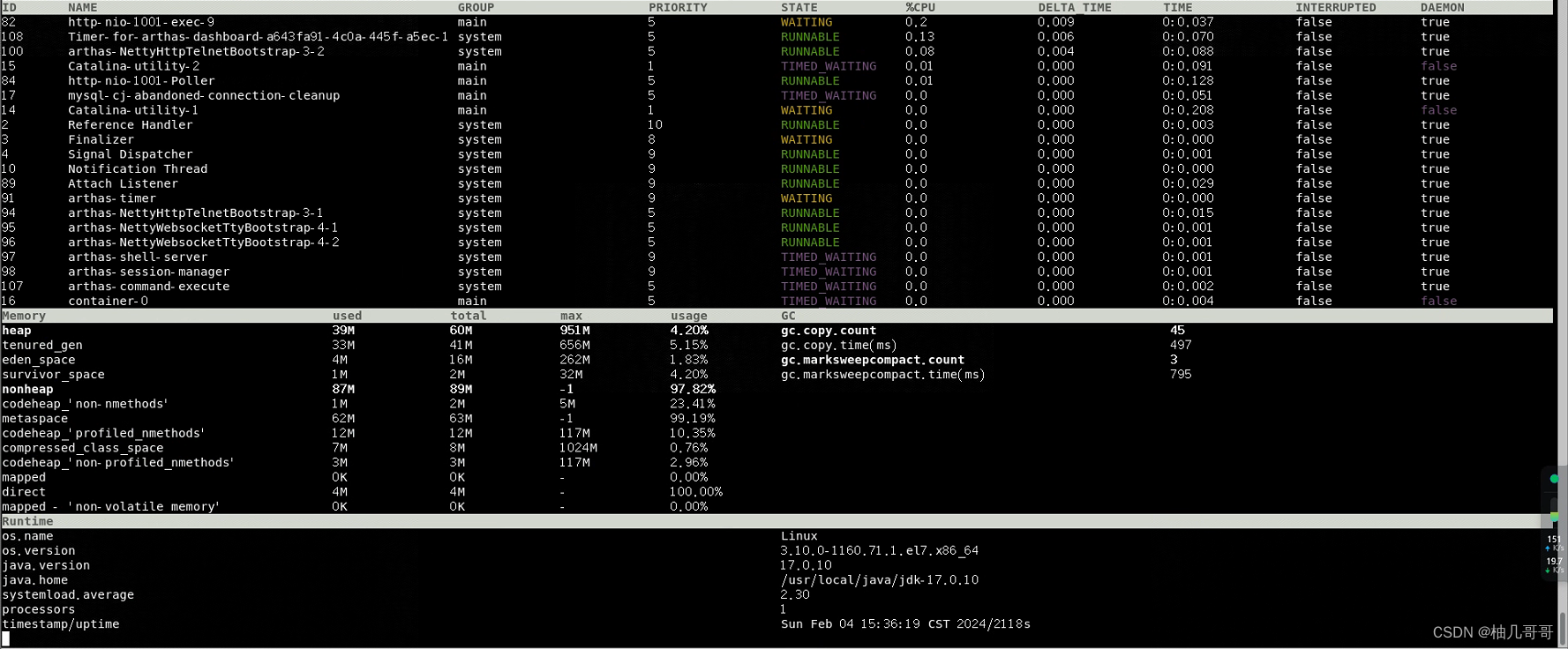Click the vertical level gauge in the floating widget

(x=1554, y=511)
